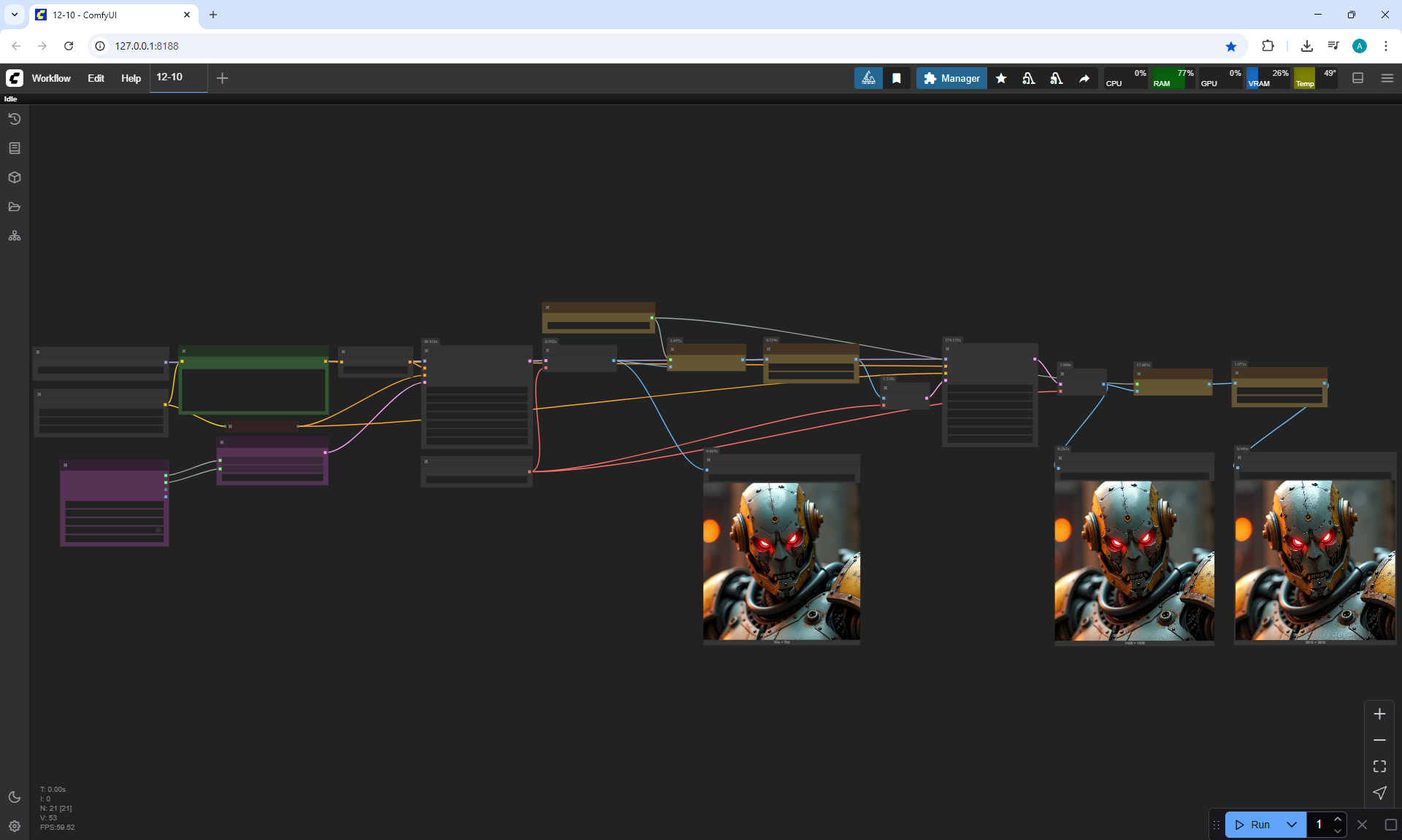Toggle select mode arrow in canvas controls

coord(1379,793)
